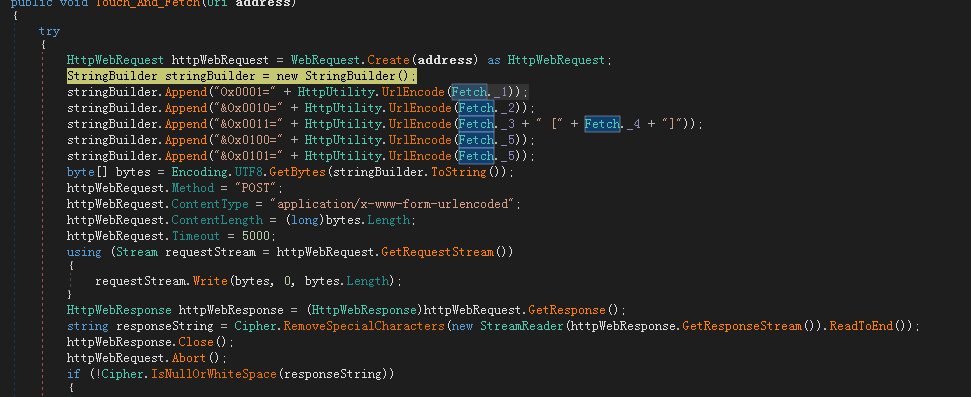
Task: Click the GetRequestStream method
Action: click(x=437, y=252)
